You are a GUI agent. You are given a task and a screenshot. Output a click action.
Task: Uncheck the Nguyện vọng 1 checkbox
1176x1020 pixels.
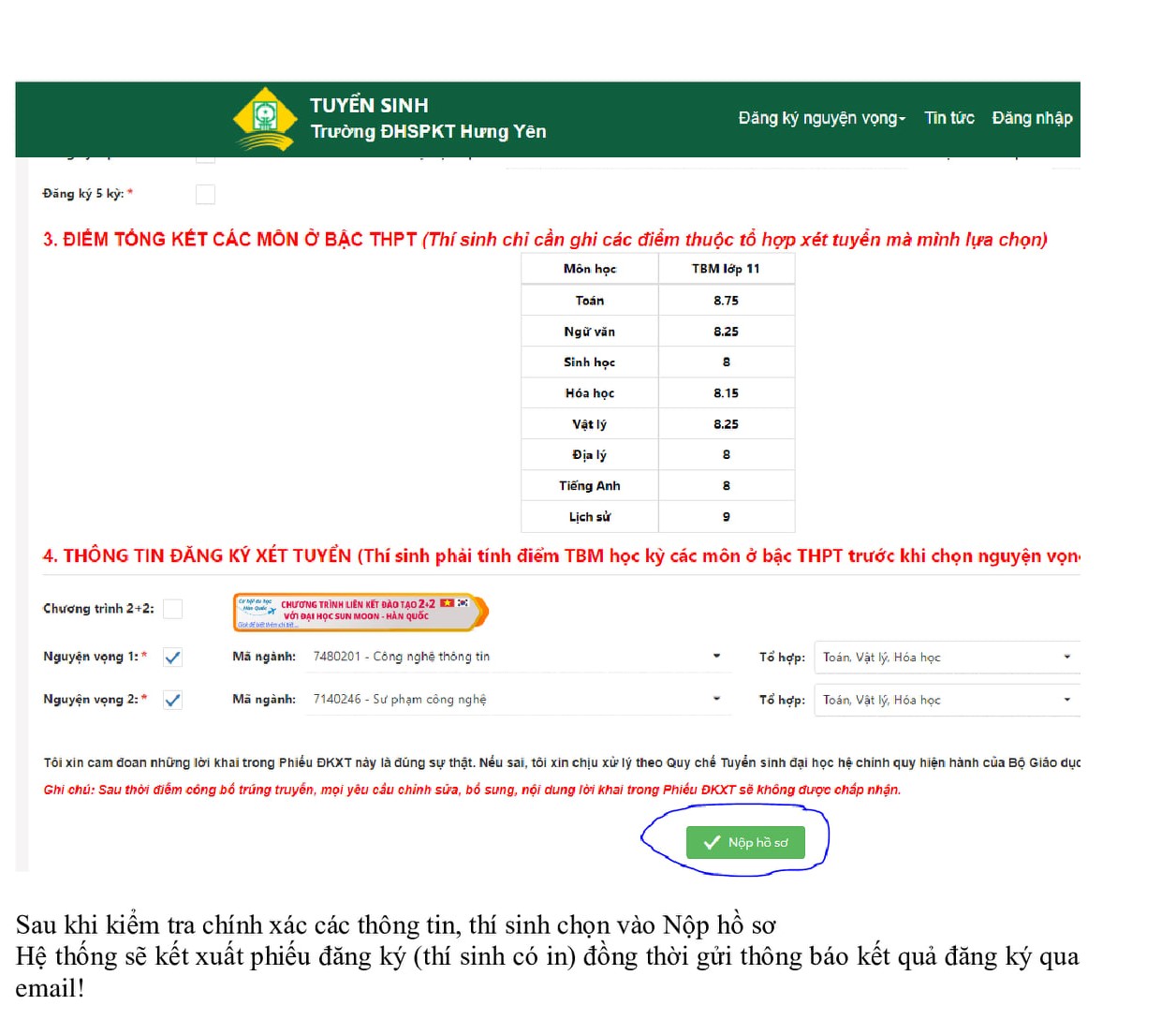pos(172,658)
